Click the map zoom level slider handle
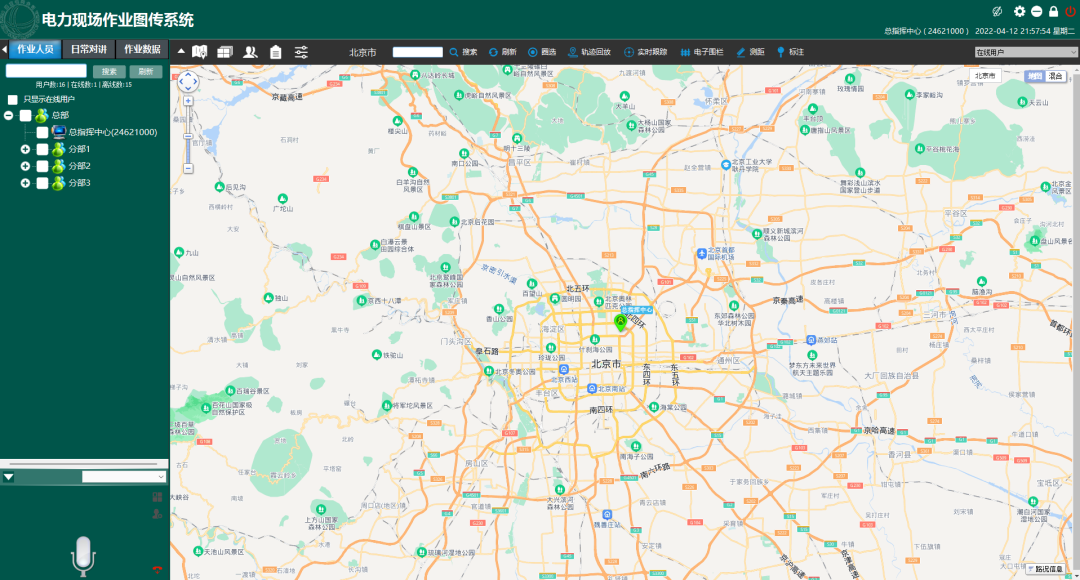 click(188, 136)
